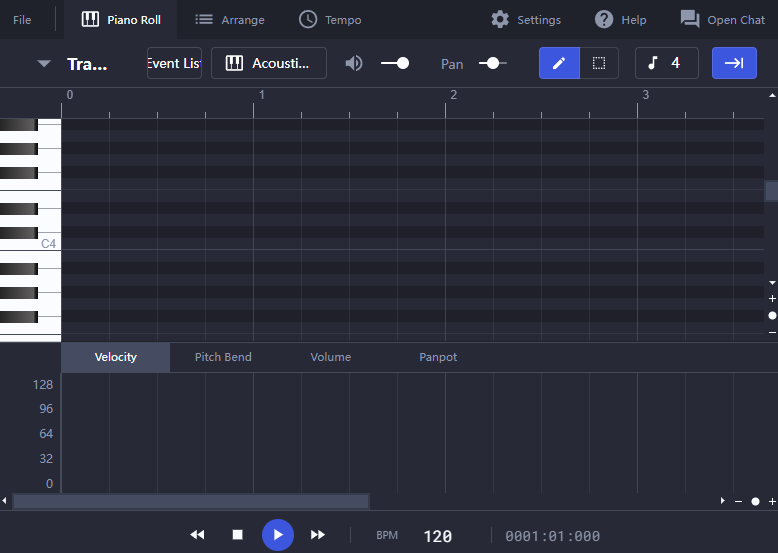Click the BPM value 120
778x553 pixels.
coord(438,536)
